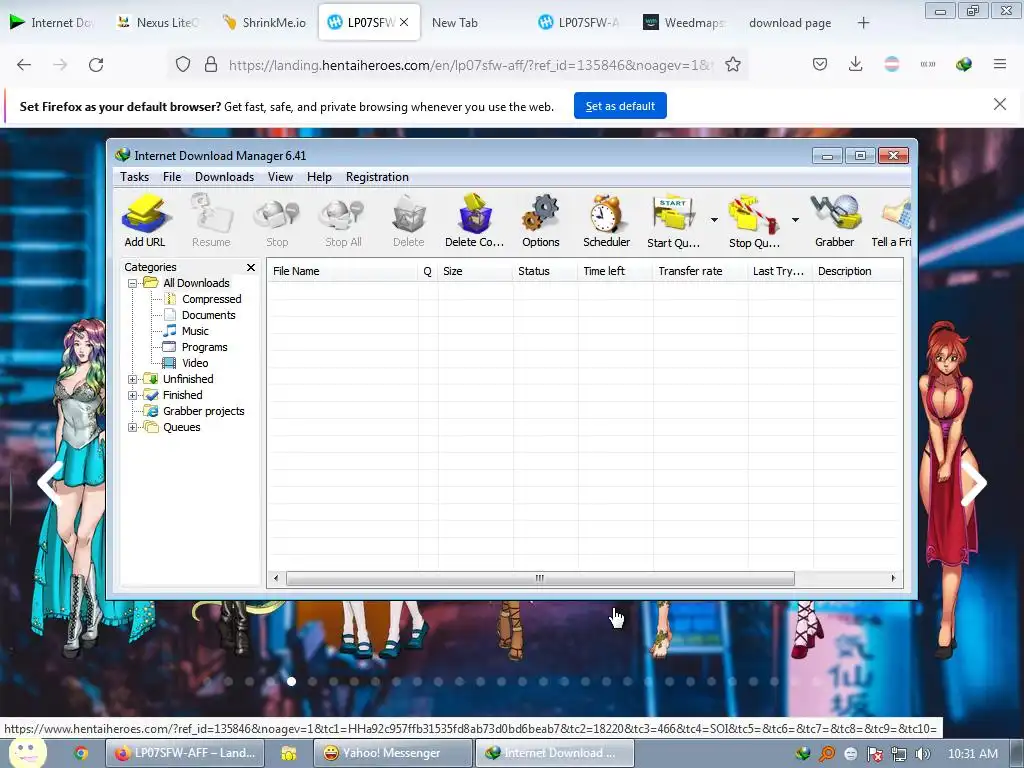
Task: Switch to the Weedmaps tab
Action: tap(685, 23)
